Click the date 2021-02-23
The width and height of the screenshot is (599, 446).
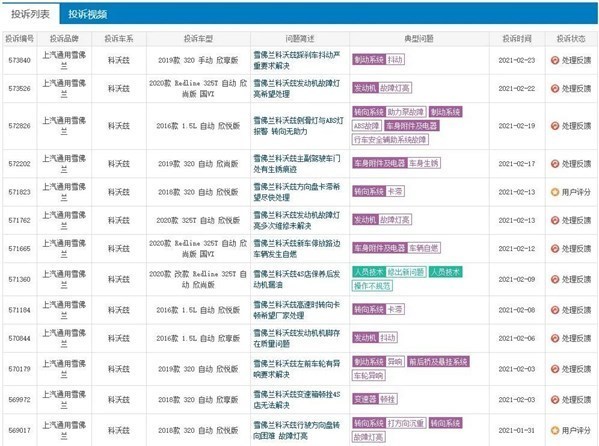click(x=517, y=60)
